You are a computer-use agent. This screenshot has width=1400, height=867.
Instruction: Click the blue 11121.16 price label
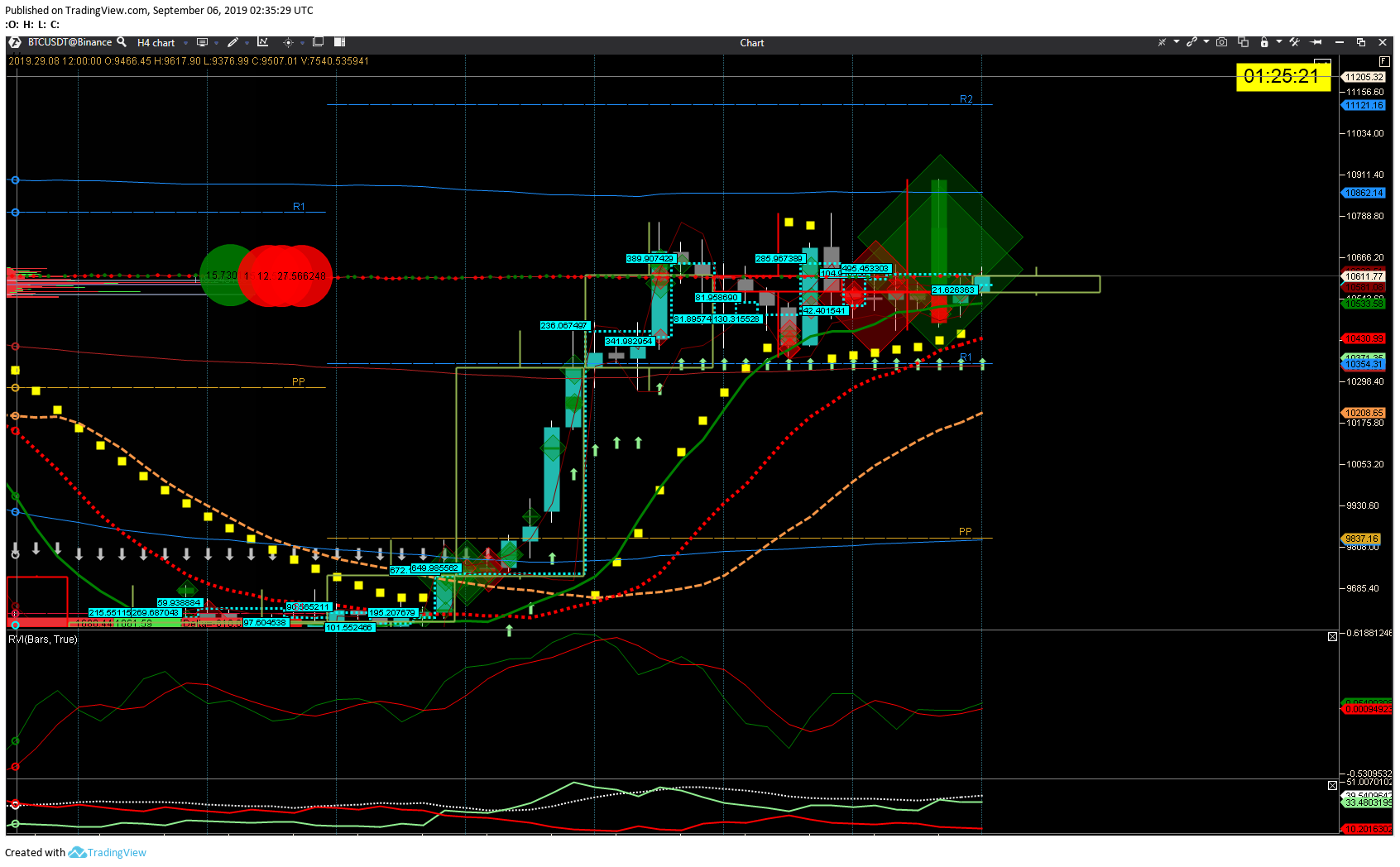pos(1363,105)
